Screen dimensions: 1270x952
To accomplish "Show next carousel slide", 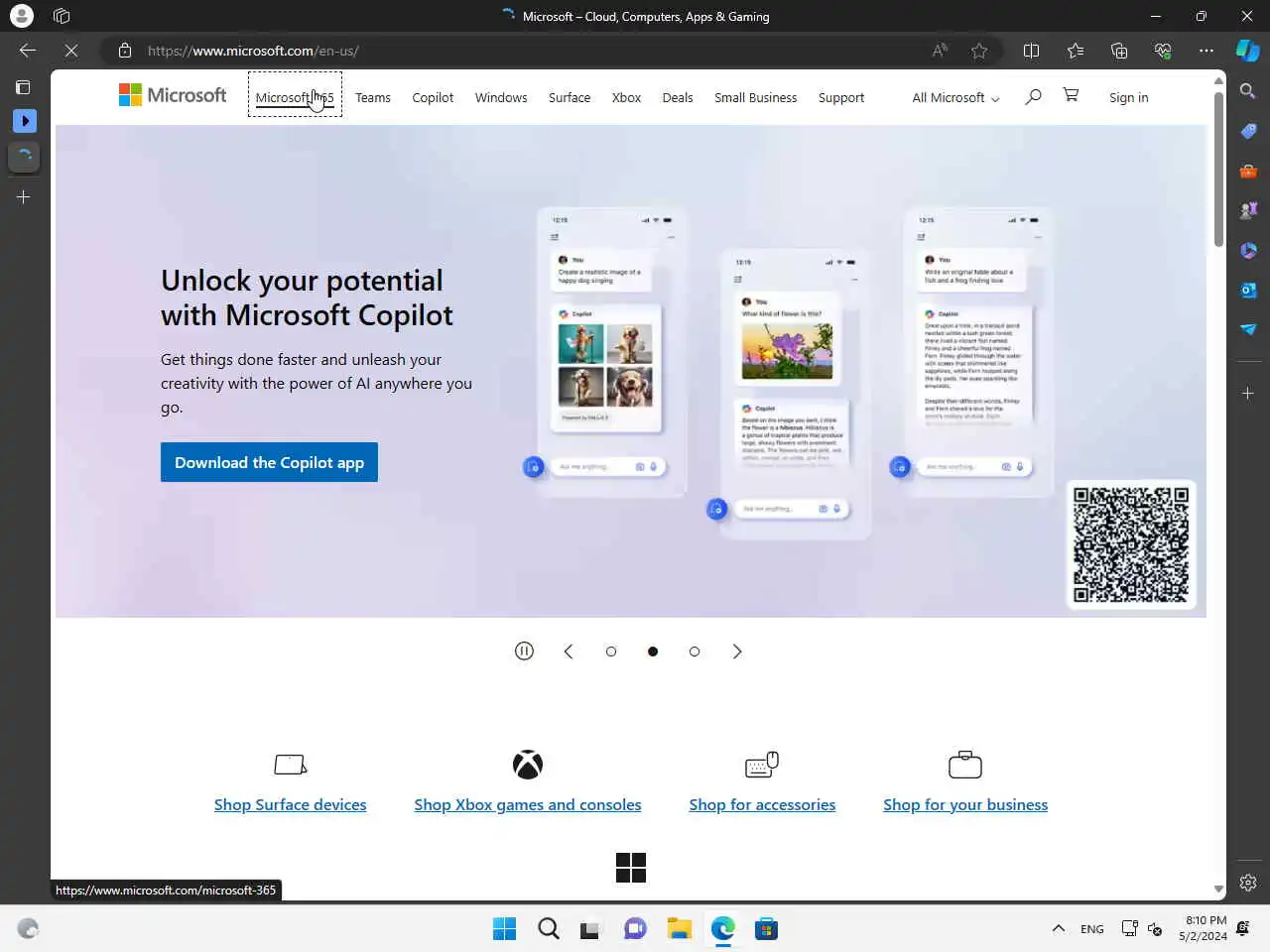I will pos(737,652).
